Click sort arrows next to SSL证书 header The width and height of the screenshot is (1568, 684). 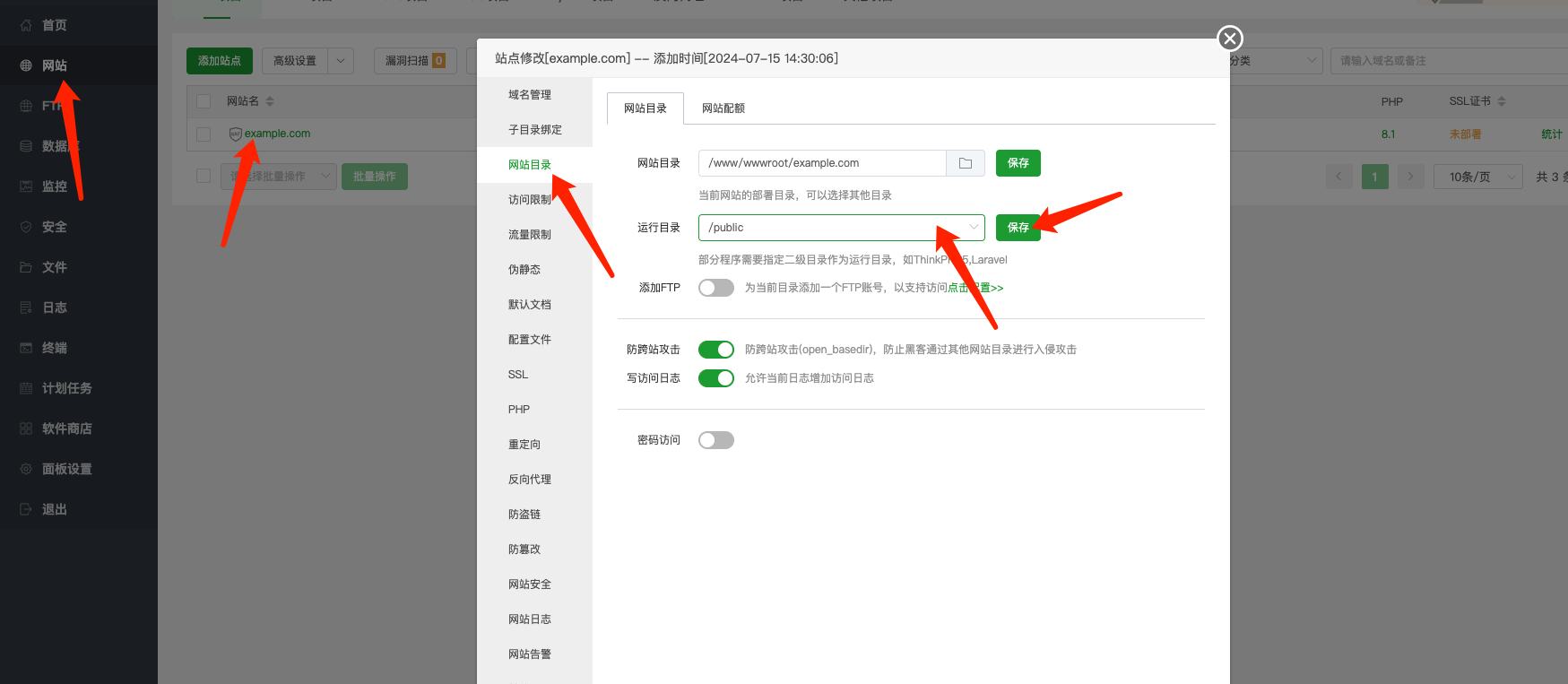tap(1502, 101)
